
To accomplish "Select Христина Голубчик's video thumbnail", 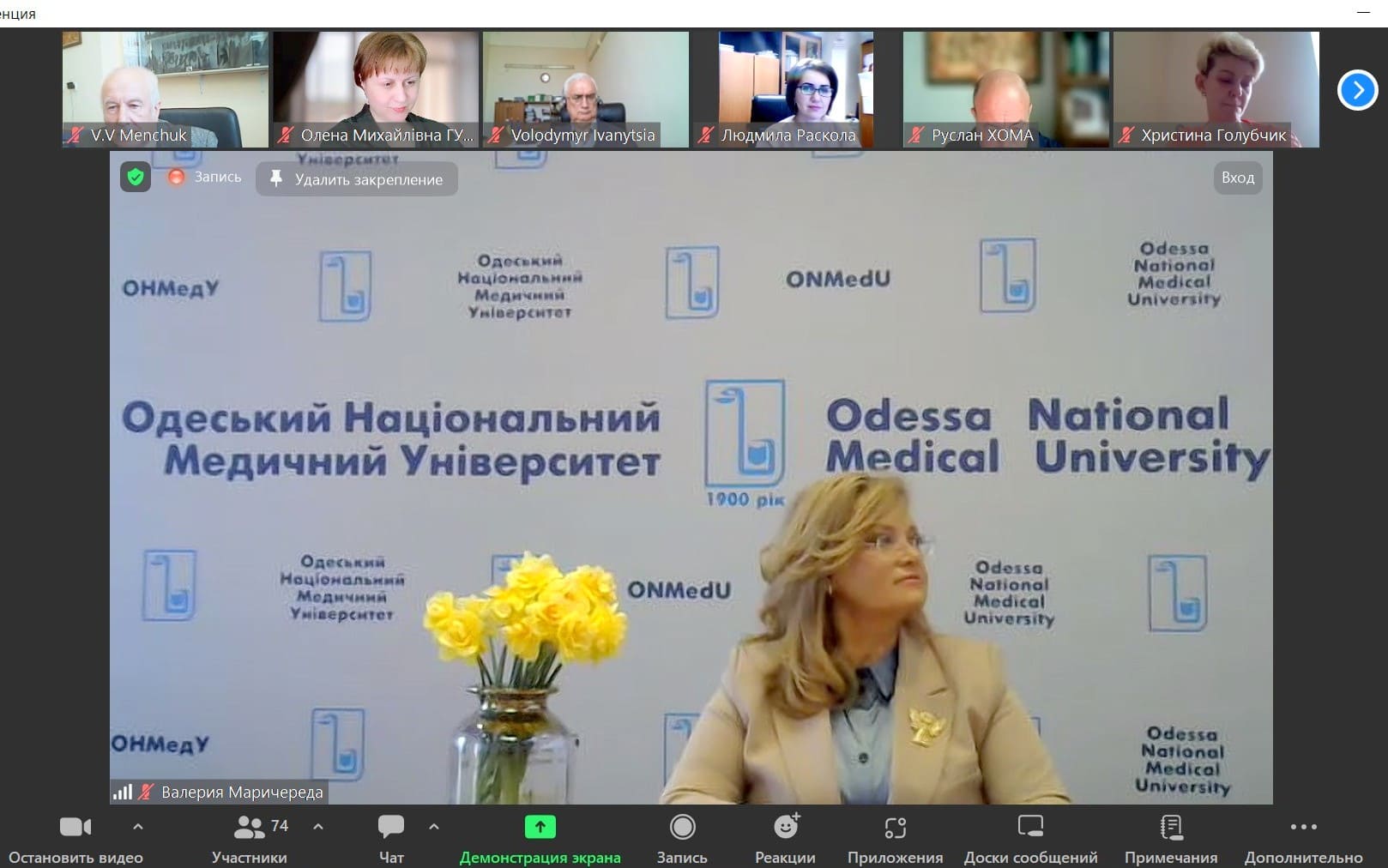I will (x=1216, y=89).
